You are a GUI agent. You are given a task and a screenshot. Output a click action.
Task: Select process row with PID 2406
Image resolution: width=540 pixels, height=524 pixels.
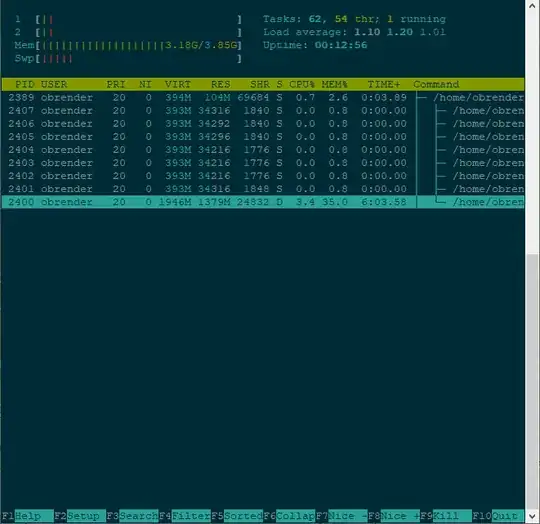coord(263,124)
